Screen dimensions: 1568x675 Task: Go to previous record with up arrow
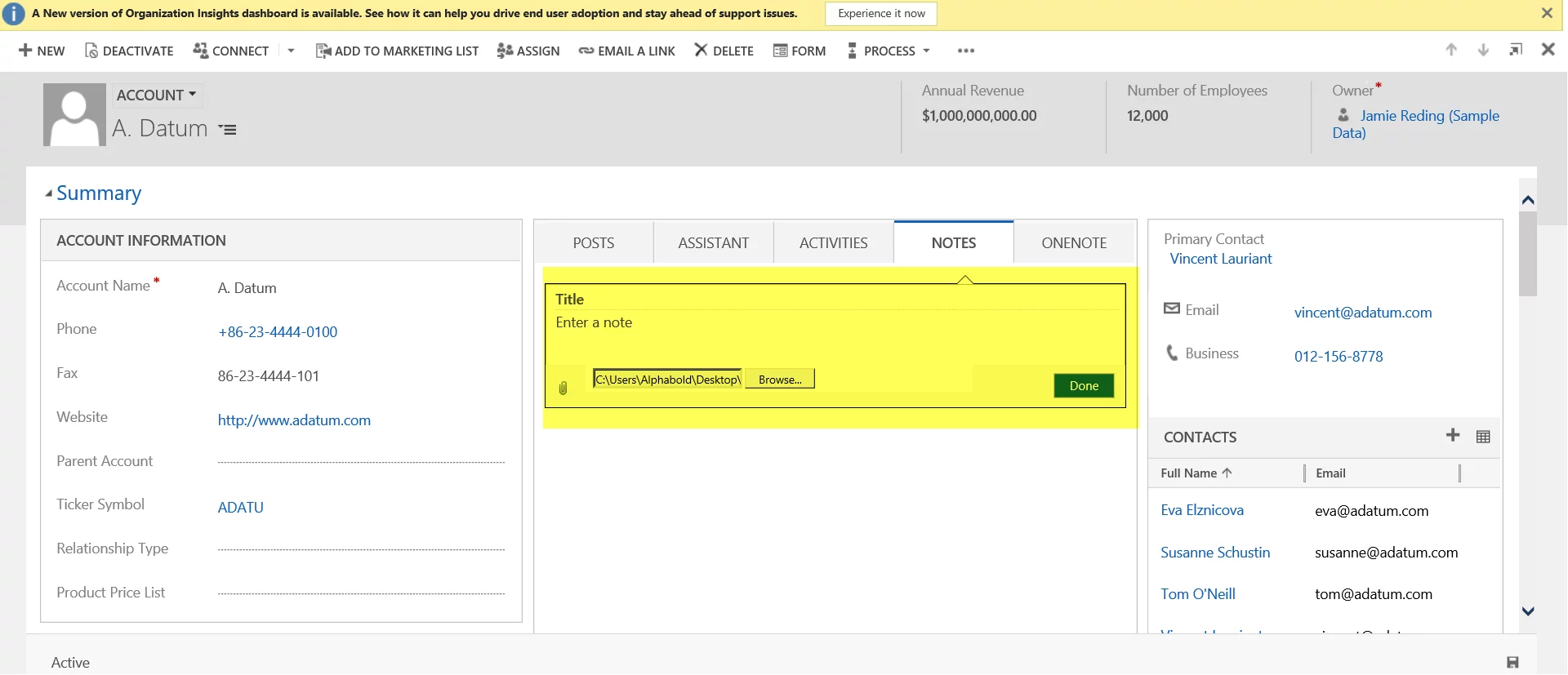point(1451,50)
